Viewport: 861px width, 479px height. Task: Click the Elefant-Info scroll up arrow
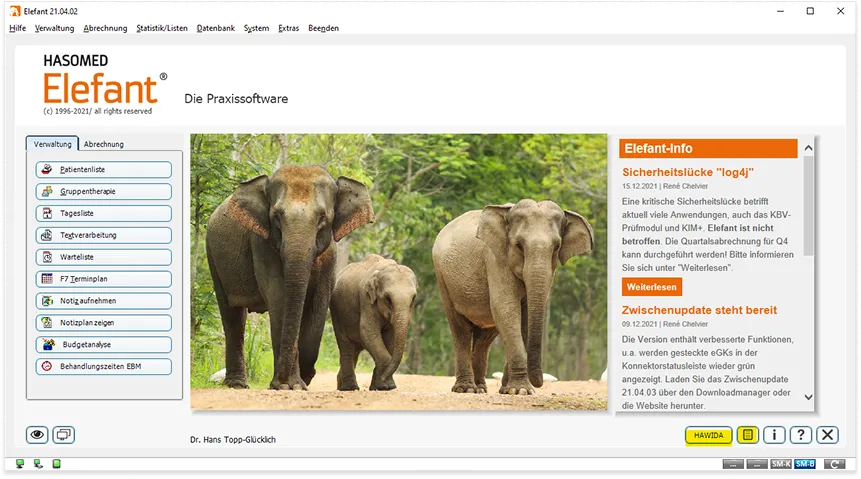[808, 148]
